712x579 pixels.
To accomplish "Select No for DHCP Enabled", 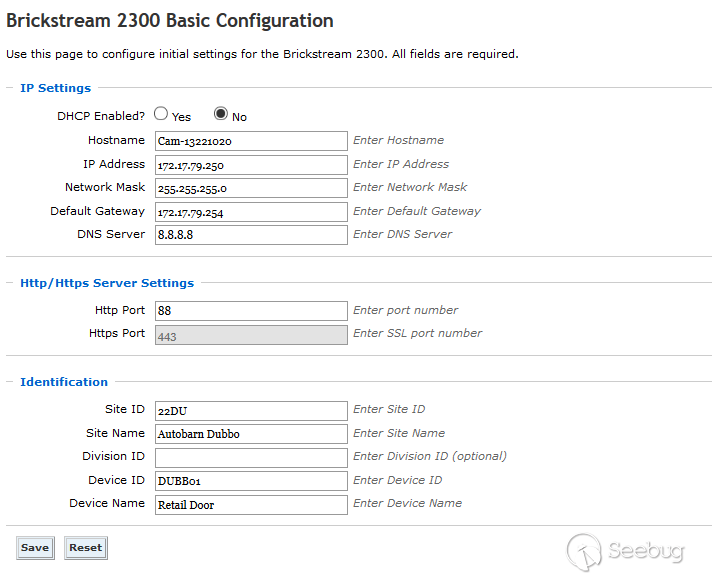I will pos(221,114).
